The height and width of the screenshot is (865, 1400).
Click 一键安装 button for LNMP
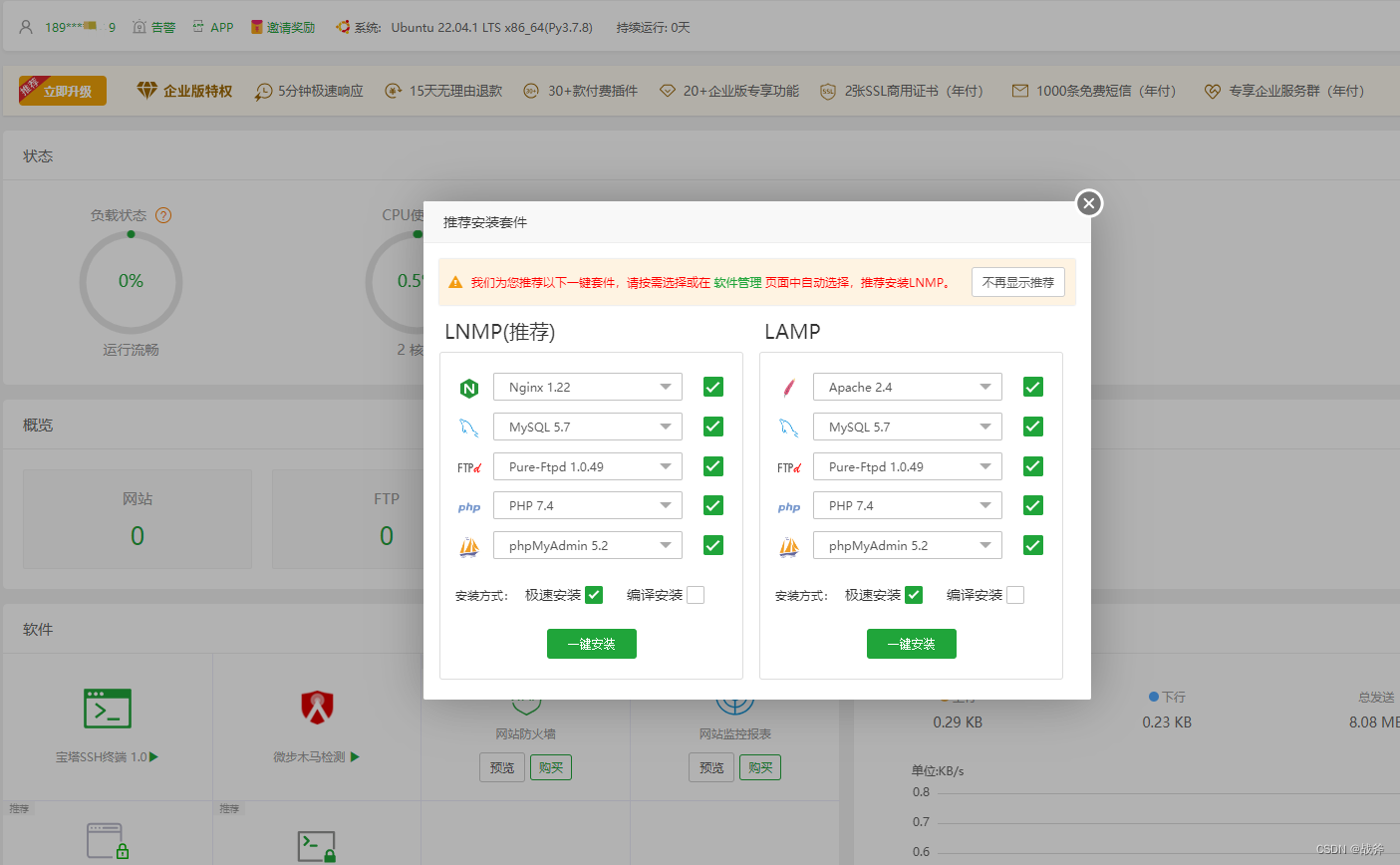pyautogui.click(x=592, y=644)
